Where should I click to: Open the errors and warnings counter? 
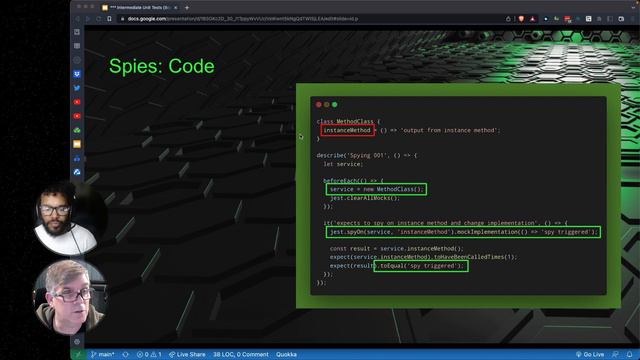pos(149,354)
